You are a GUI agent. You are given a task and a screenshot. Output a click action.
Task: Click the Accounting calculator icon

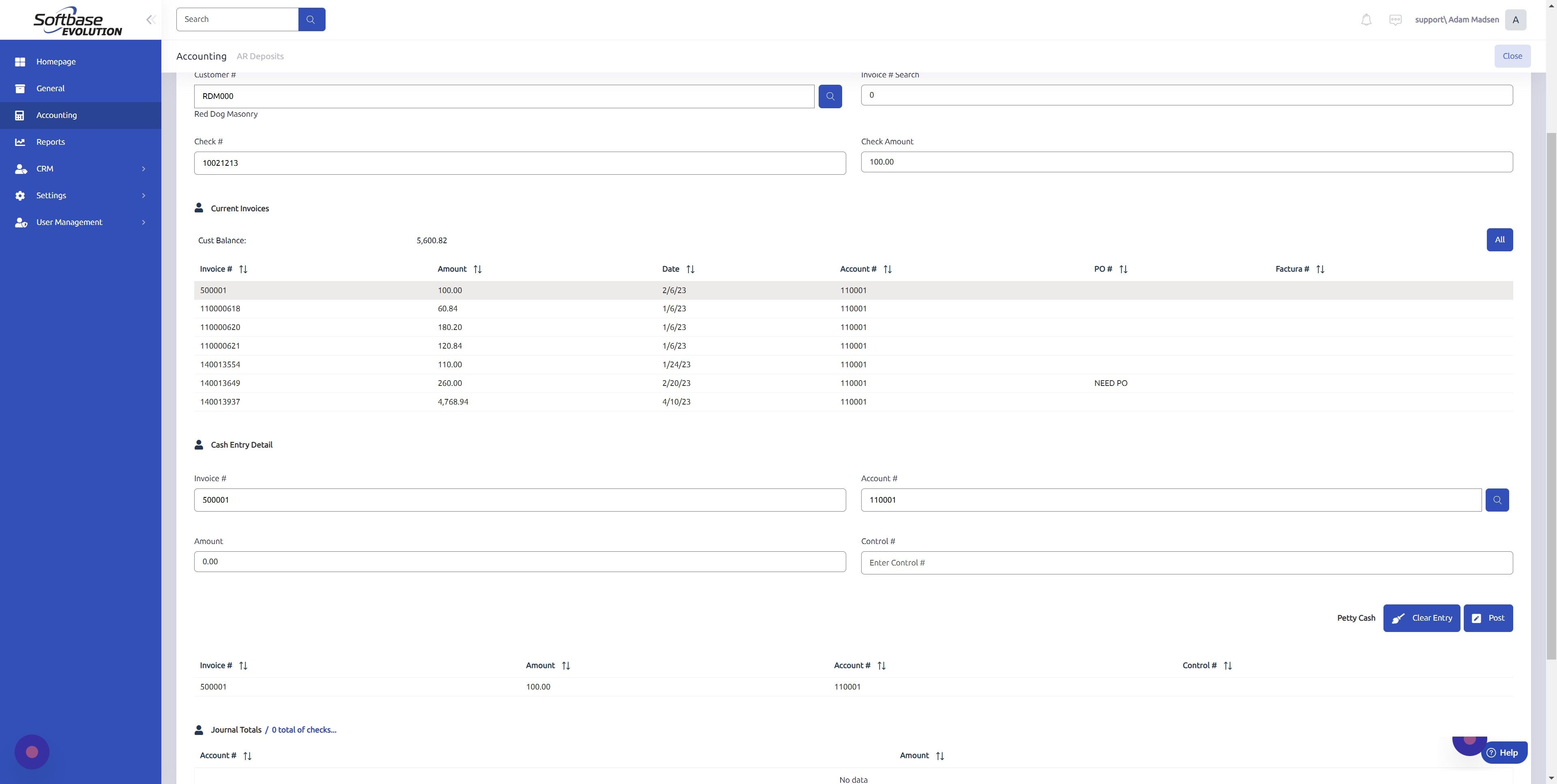(x=20, y=115)
